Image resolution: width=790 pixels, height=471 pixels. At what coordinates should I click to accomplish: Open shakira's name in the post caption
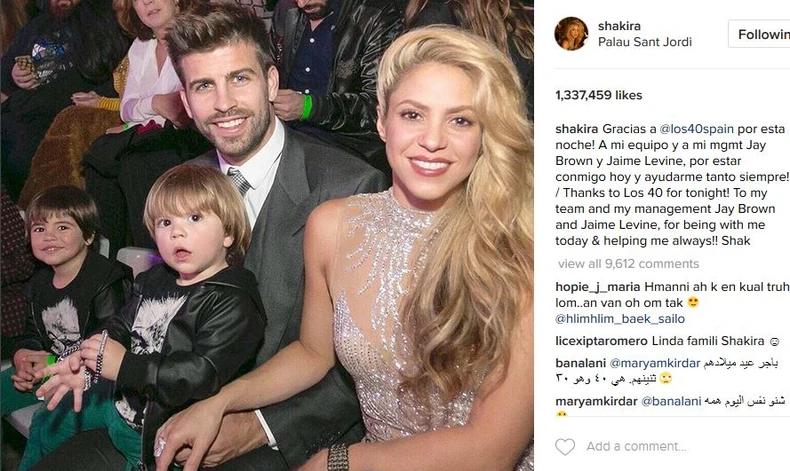click(x=576, y=129)
